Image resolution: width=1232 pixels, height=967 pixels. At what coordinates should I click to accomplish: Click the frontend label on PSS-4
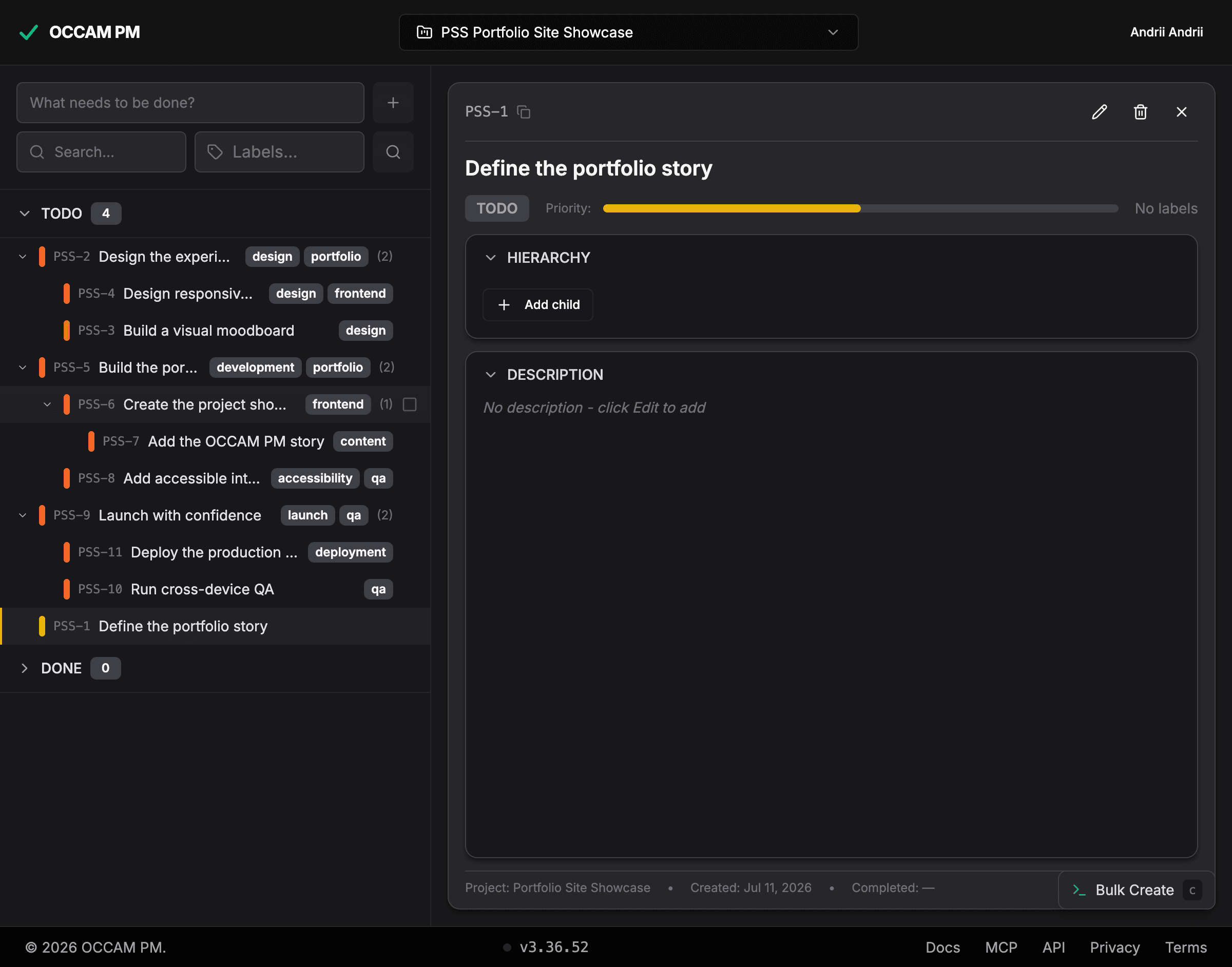[x=360, y=294]
